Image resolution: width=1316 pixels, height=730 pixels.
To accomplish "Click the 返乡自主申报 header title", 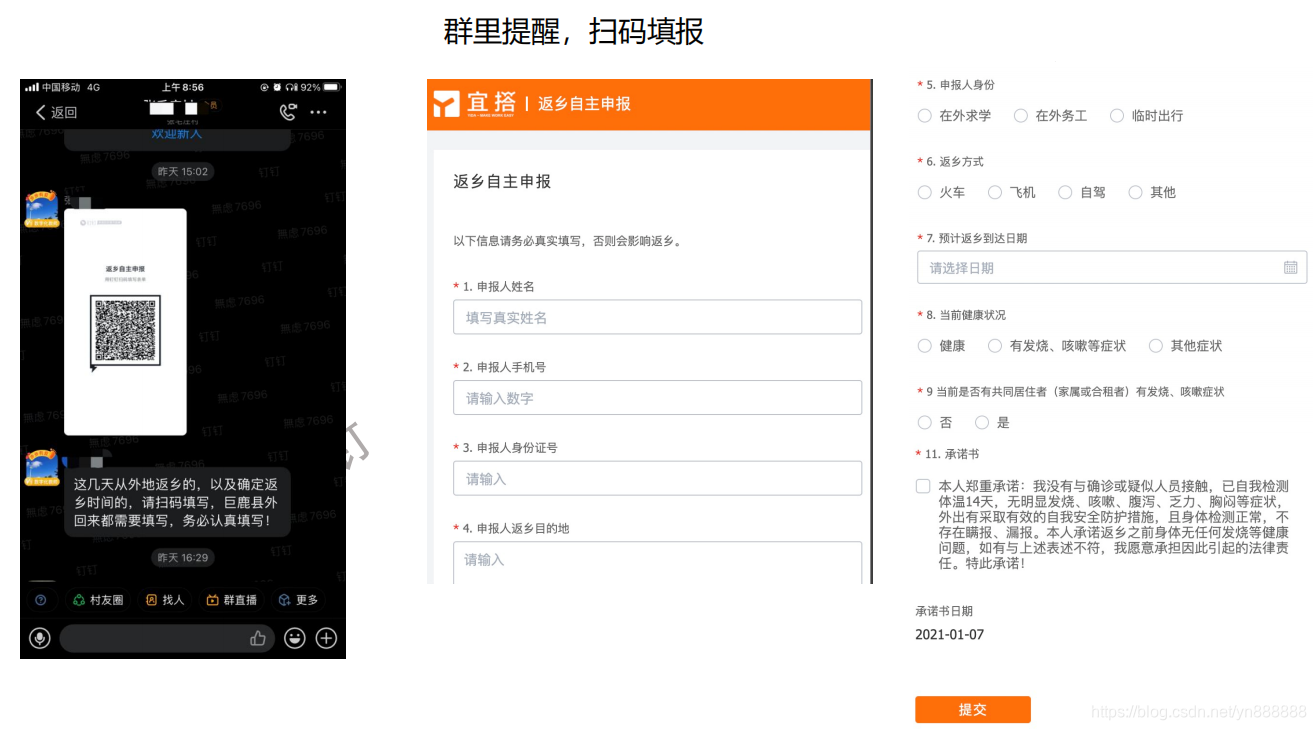I will point(585,103).
